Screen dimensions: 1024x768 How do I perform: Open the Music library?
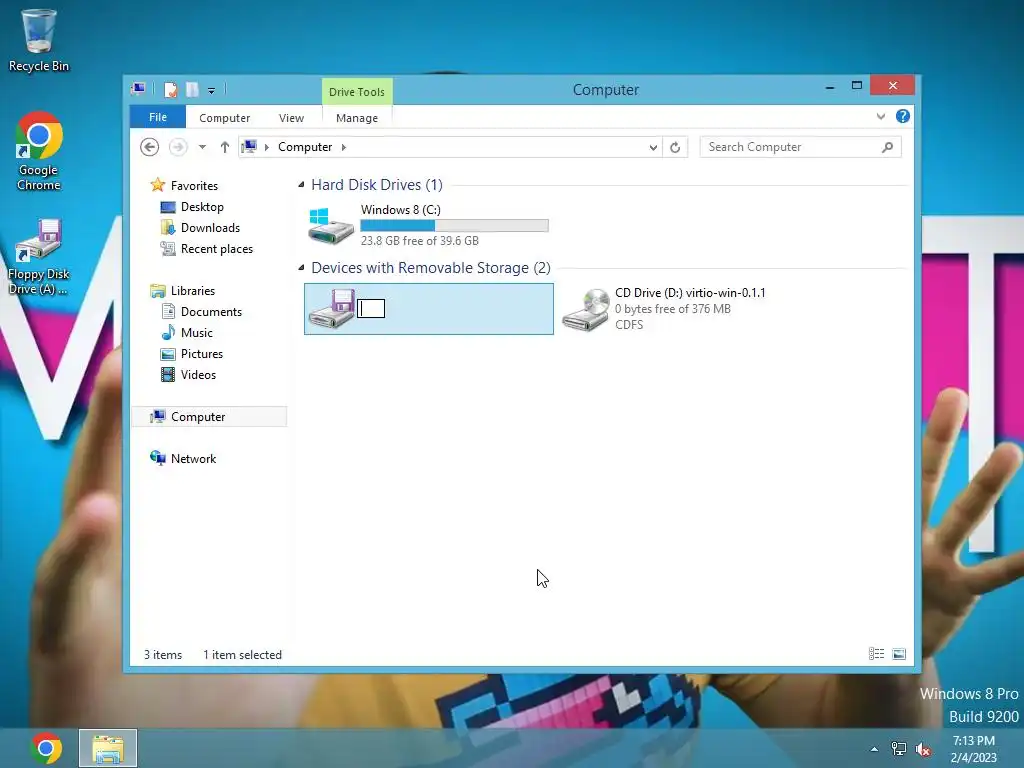(x=197, y=332)
